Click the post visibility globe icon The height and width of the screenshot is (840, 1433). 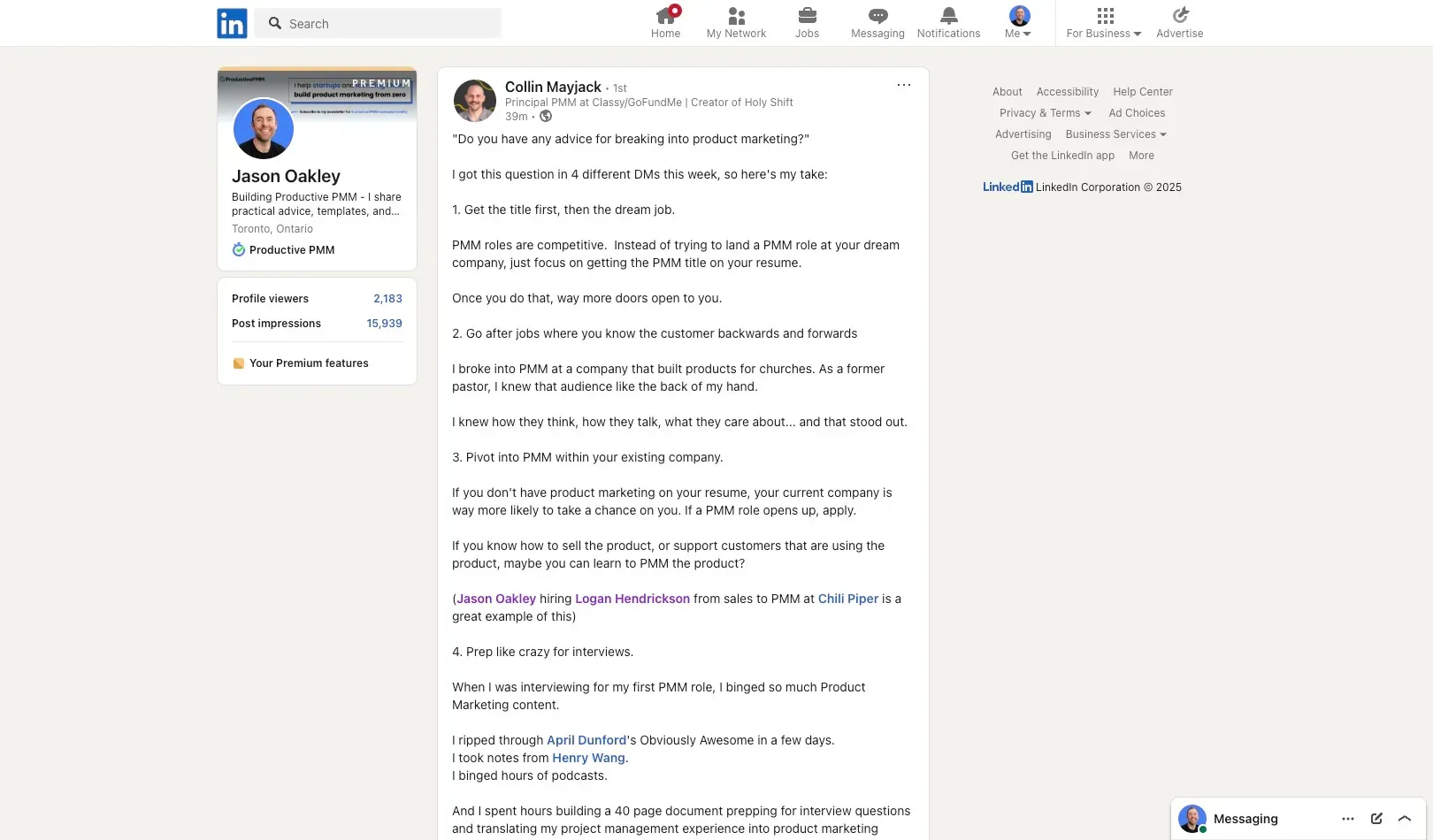(x=546, y=116)
